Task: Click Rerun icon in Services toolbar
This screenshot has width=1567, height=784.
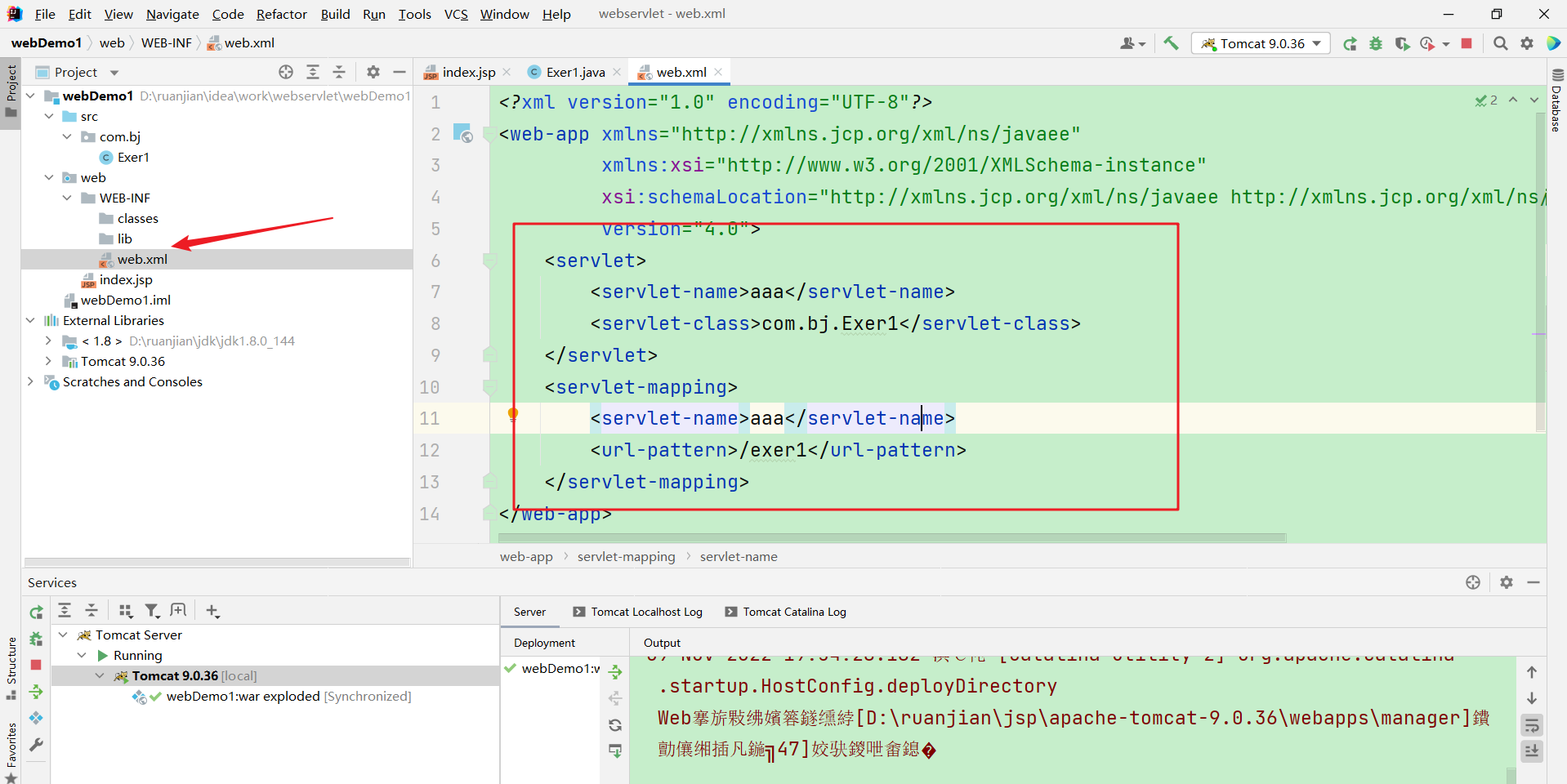Action: coord(36,612)
